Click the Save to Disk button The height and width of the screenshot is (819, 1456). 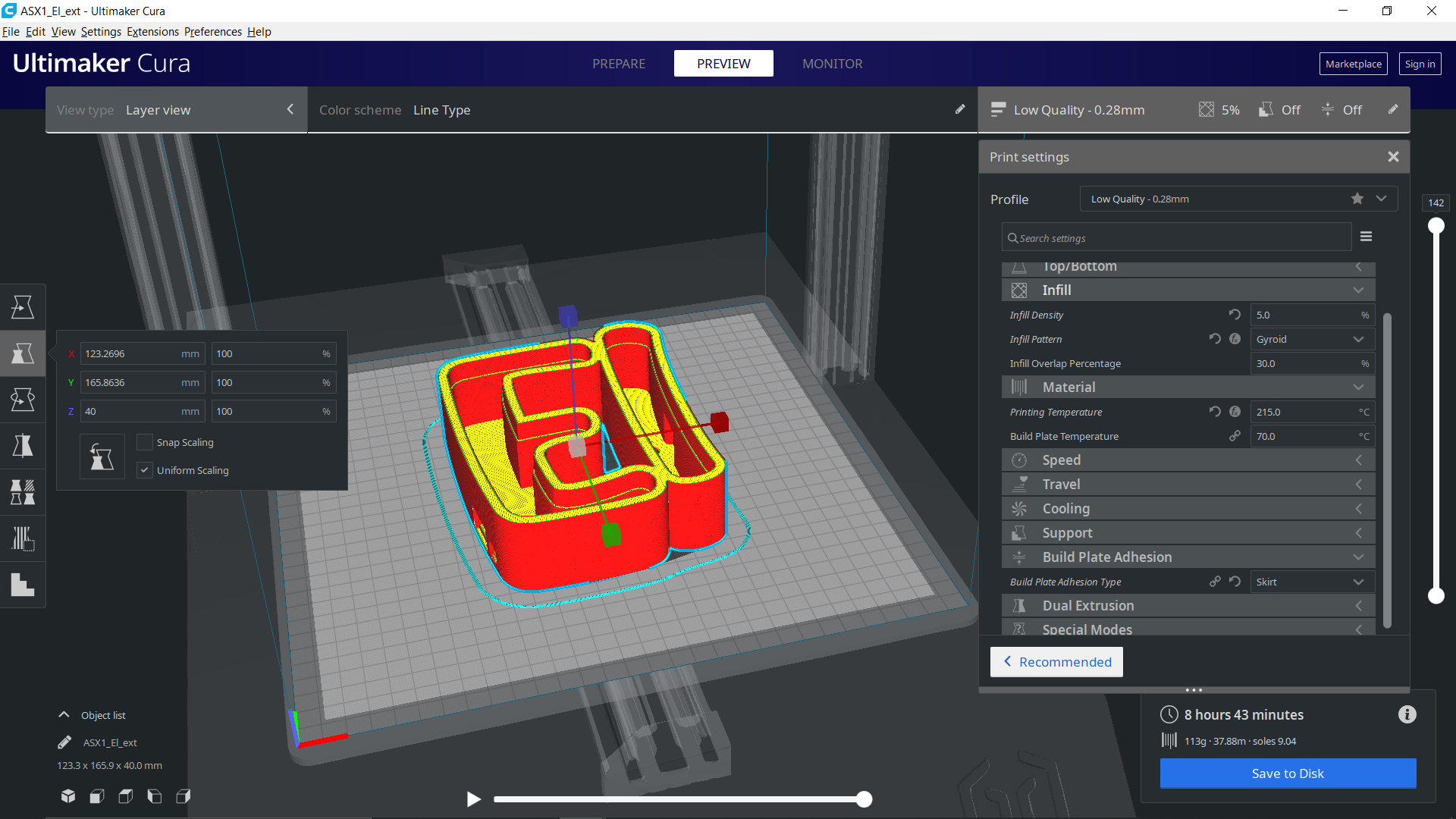pos(1288,773)
